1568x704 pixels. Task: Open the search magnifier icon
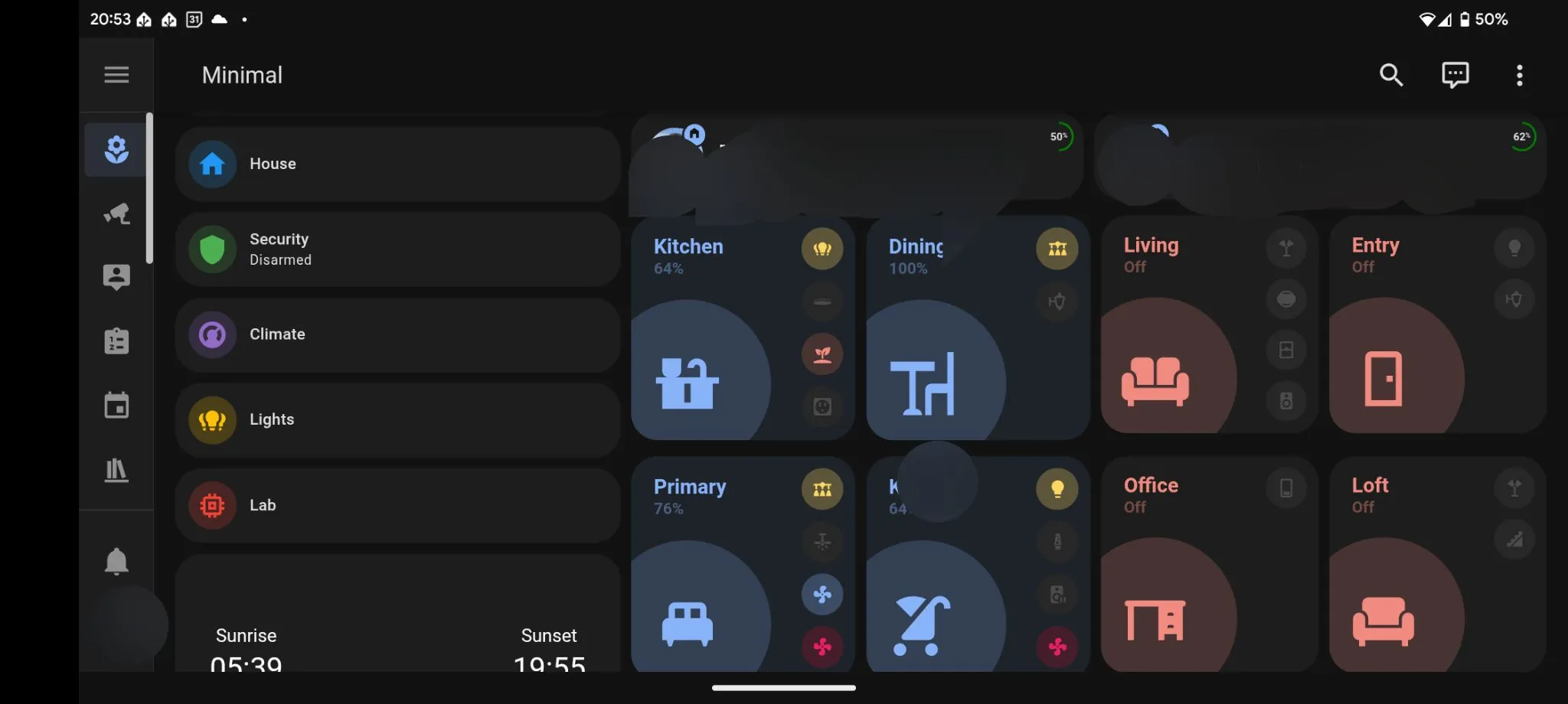(1390, 75)
